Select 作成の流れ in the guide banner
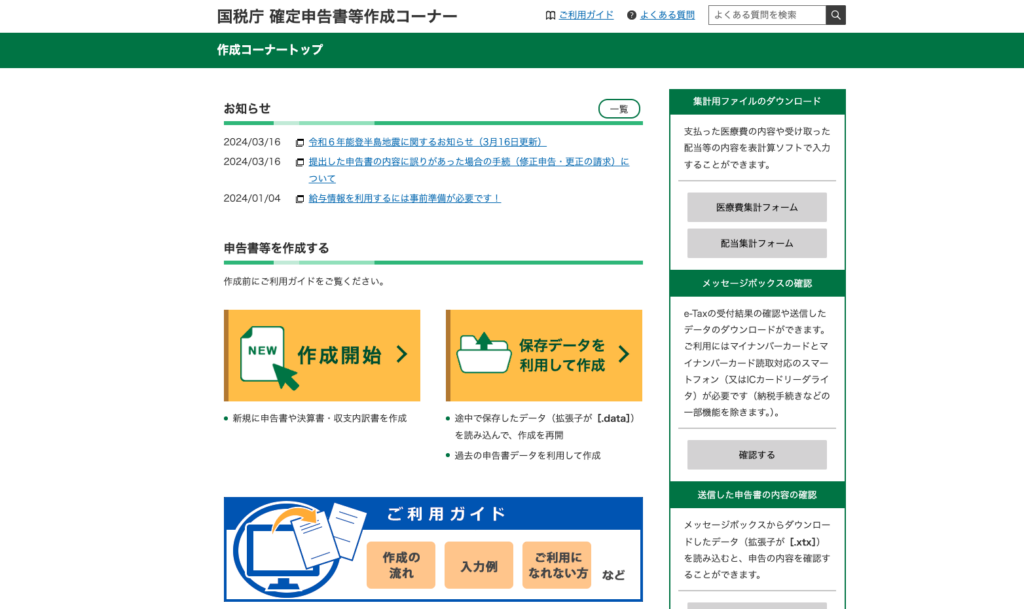1024x609 pixels. [x=400, y=565]
